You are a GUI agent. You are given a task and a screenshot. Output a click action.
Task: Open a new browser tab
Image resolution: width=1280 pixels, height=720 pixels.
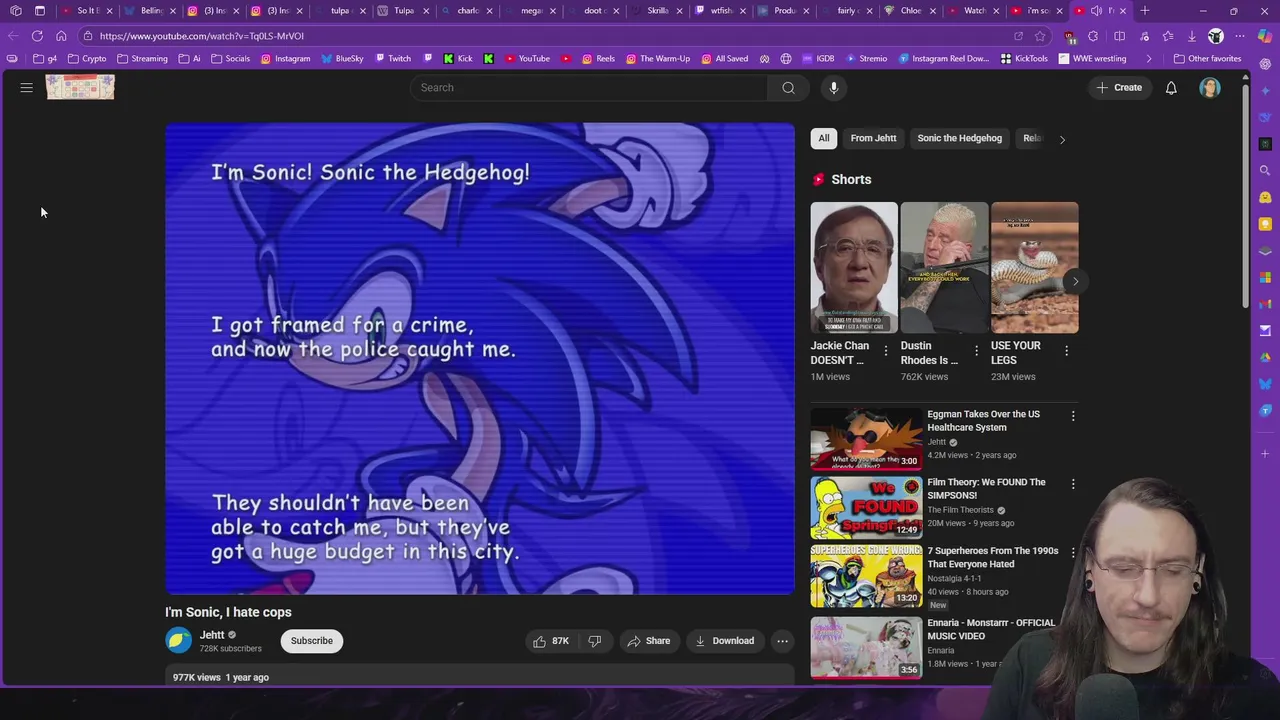pos(1145,11)
